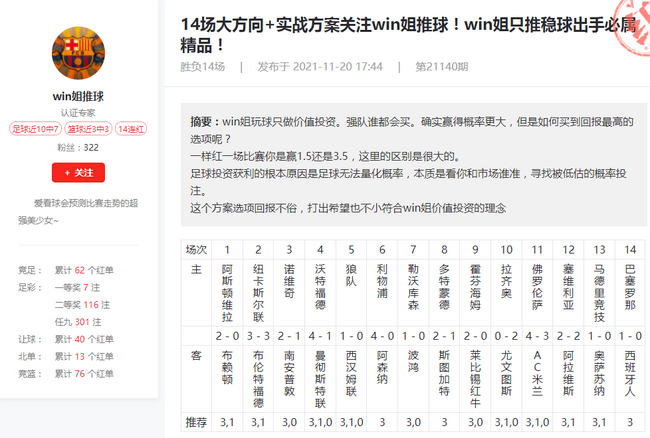The height and width of the screenshot is (438, 650).
Task: Click away team 阿拉维斯 cell
Action: [x=568, y=379]
